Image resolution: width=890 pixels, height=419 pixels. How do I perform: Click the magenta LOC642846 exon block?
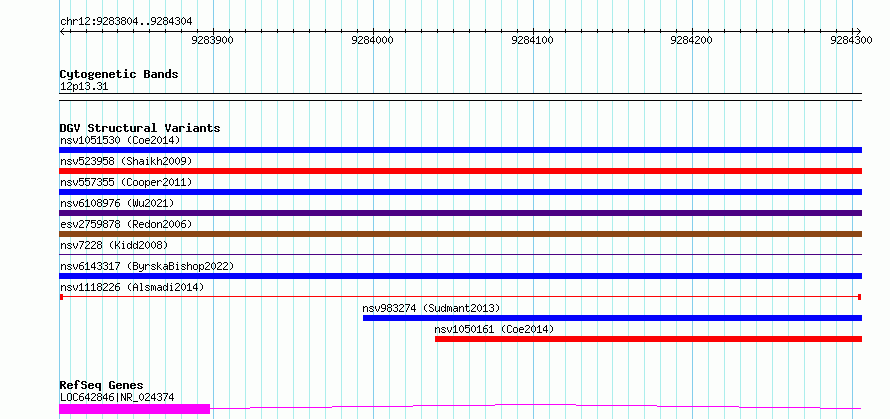tap(135, 408)
